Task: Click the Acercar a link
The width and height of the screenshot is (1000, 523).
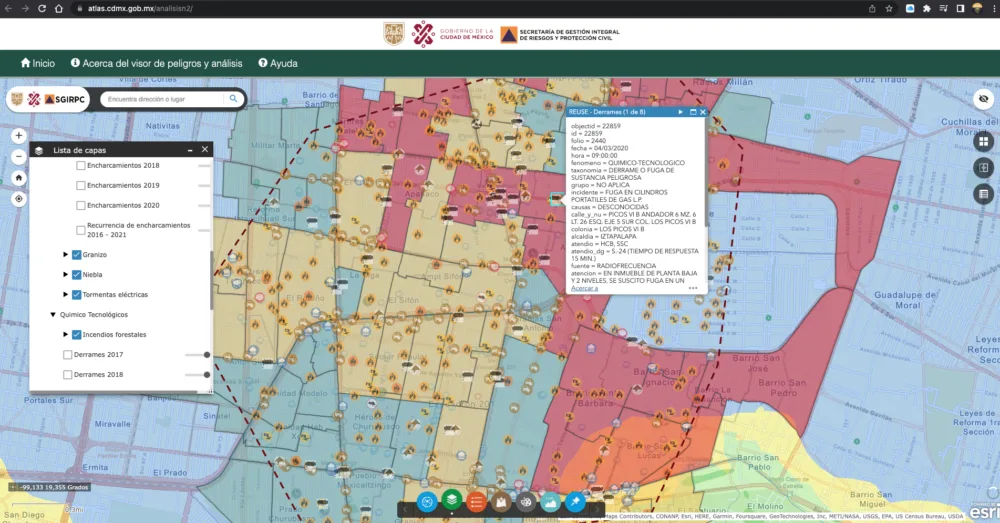Action: 584,288
